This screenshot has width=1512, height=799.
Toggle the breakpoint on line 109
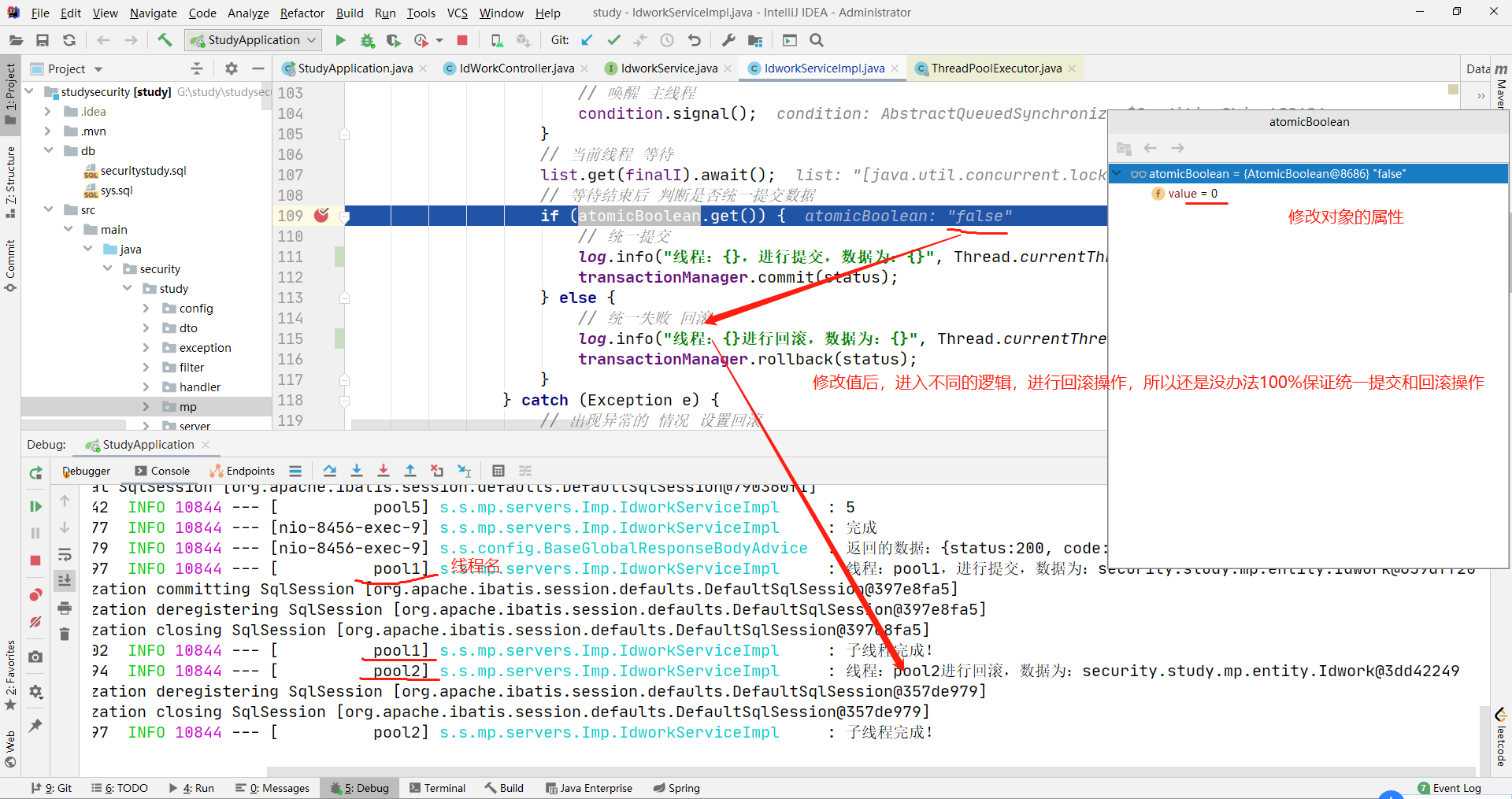coord(321,215)
